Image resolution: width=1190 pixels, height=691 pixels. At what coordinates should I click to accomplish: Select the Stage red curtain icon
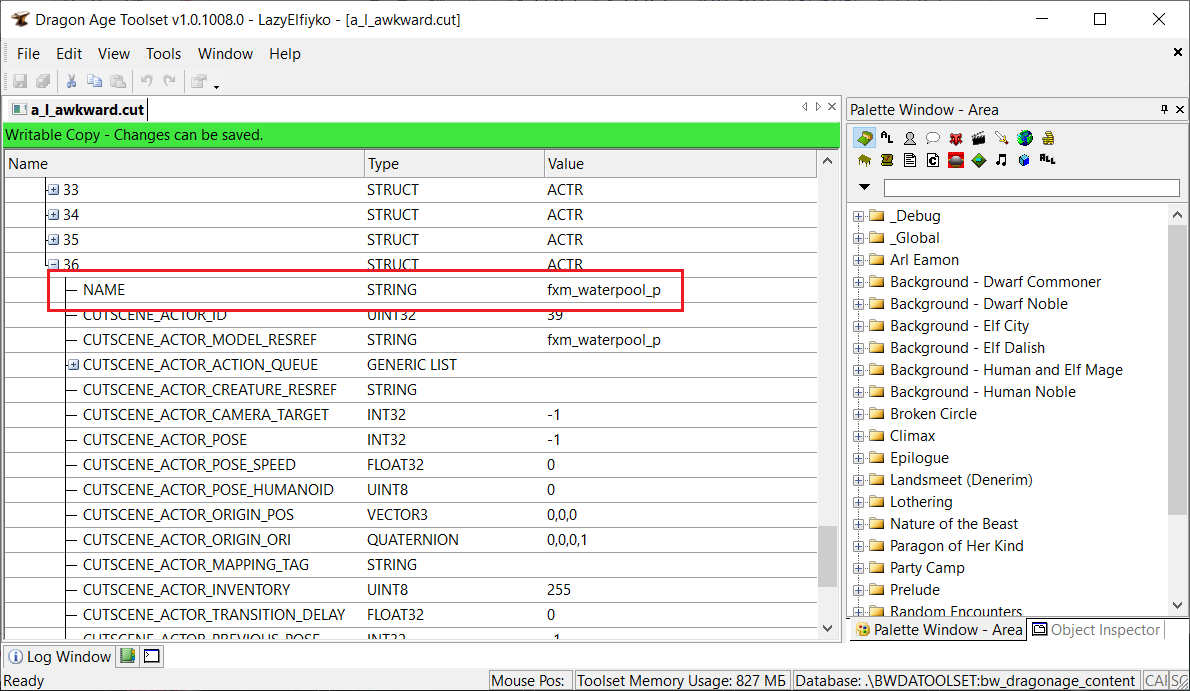[955, 160]
